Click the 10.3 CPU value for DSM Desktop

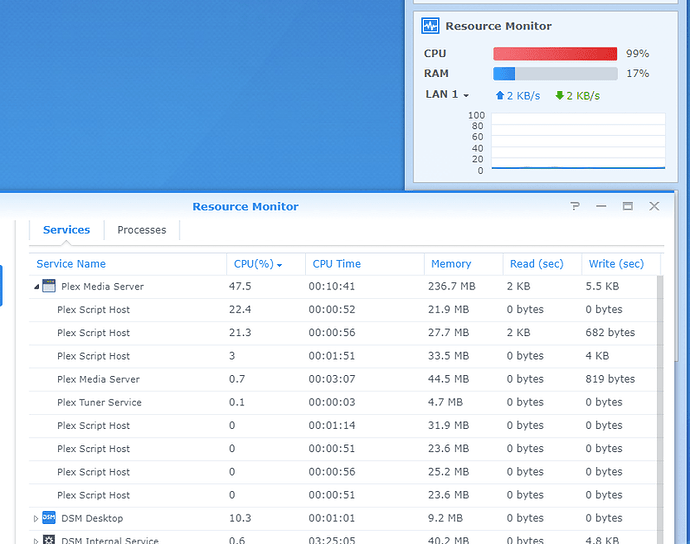(x=240, y=518)
